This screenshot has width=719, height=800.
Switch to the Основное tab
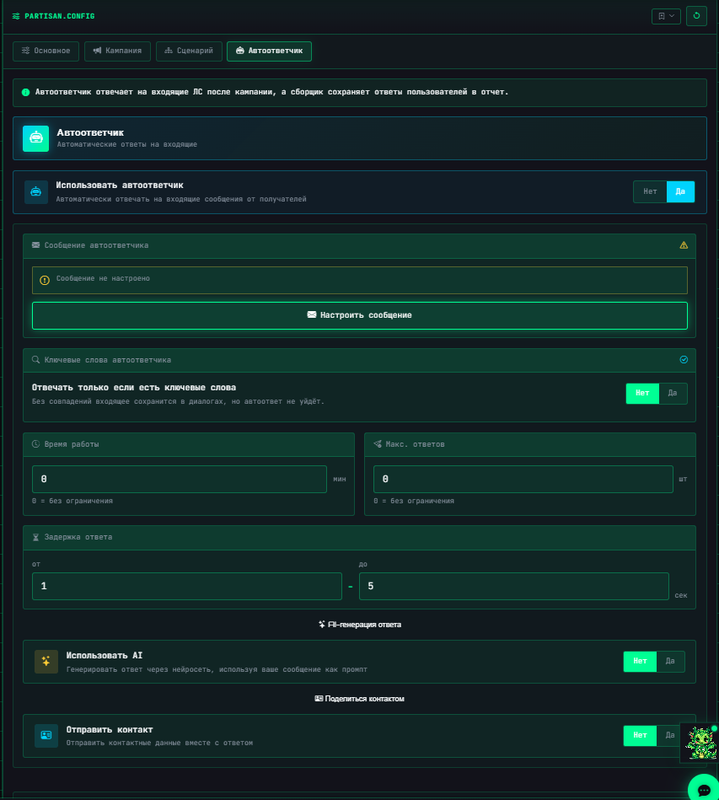pyautogui.click(x=46, y=51)
